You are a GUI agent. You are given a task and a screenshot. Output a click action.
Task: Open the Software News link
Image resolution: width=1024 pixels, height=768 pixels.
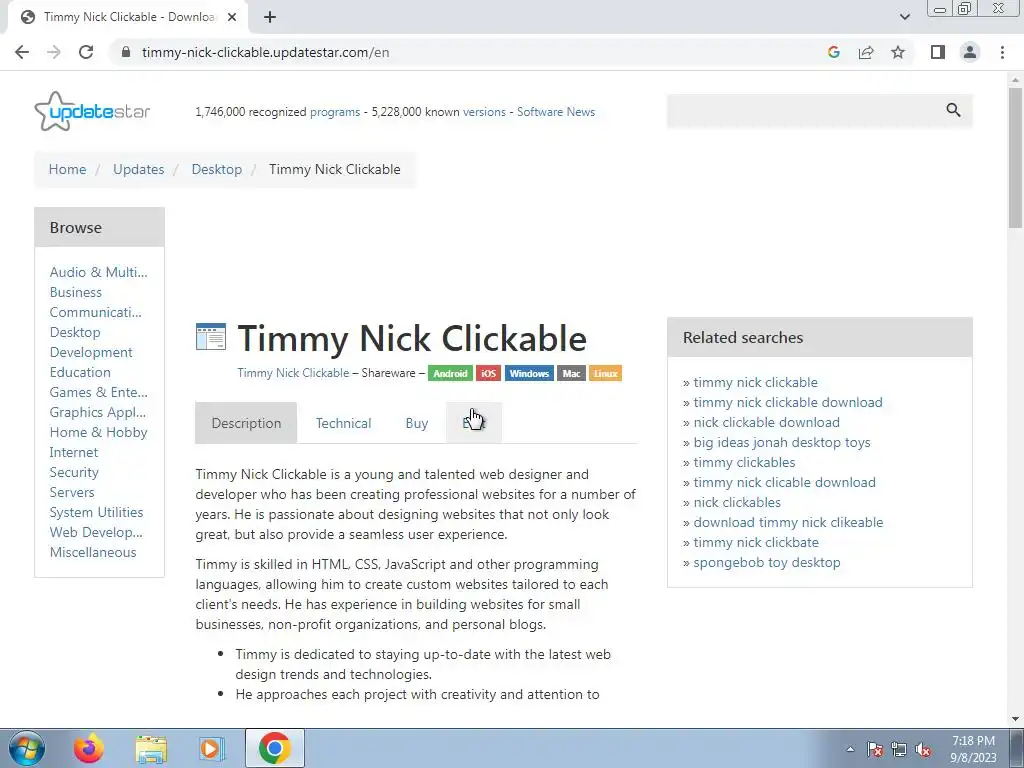click(556, 112)
